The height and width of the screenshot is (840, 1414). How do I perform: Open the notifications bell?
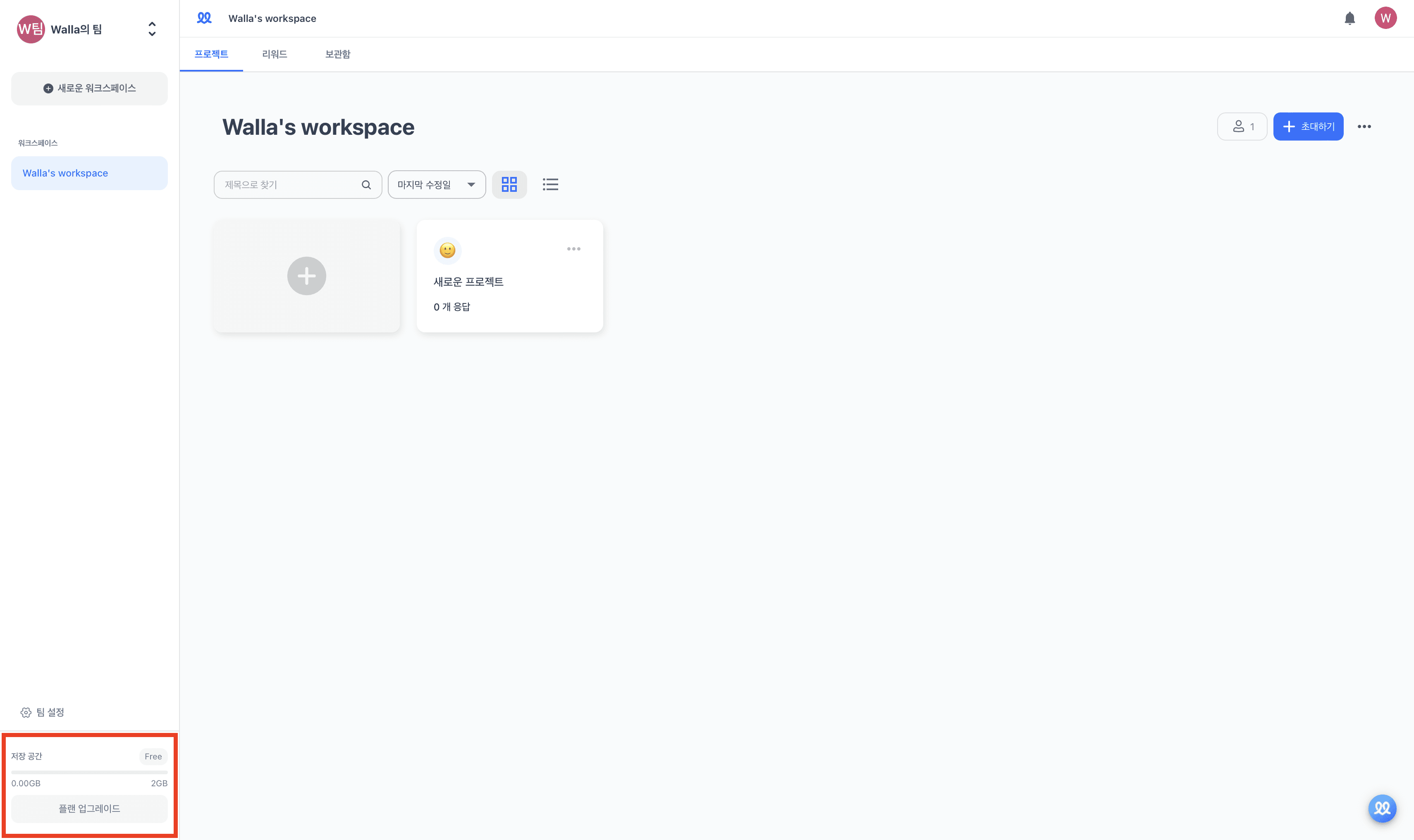1350,19
